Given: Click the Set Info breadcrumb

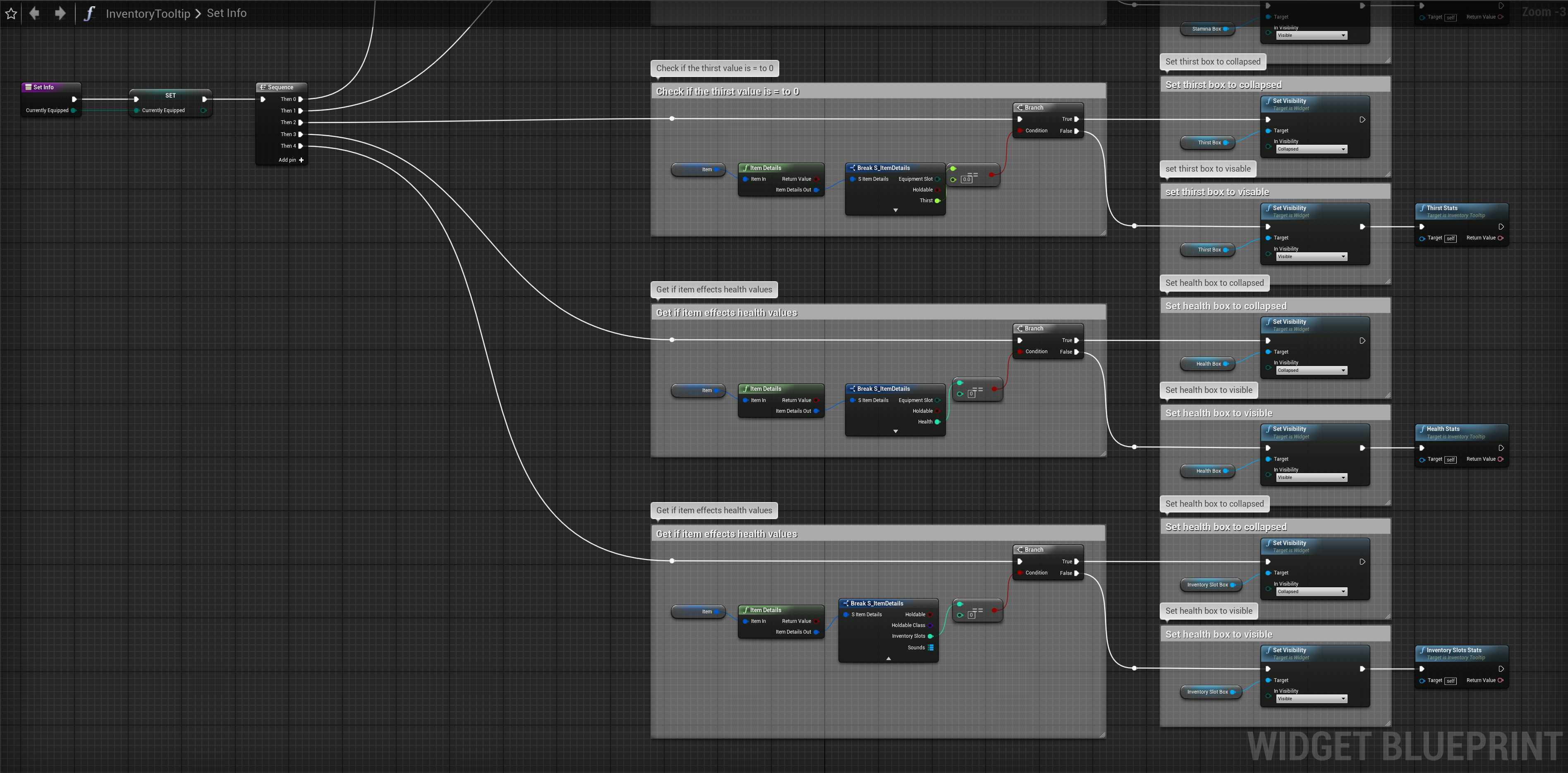Looking at the screenshot, I should pyautogui.click(x=226, y=13).
